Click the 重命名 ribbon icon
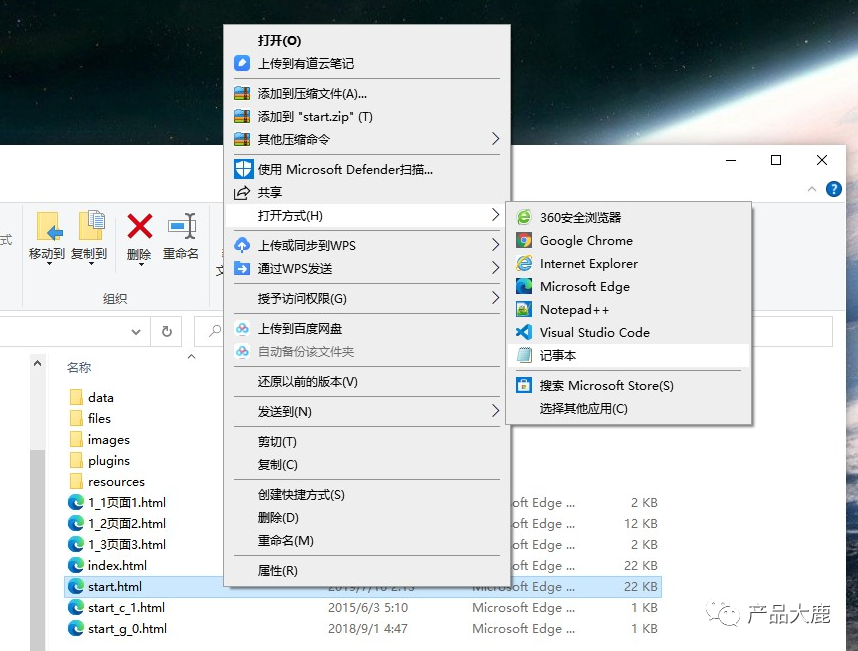The width and height of the screenshot is (858, 651). point(182,226)
